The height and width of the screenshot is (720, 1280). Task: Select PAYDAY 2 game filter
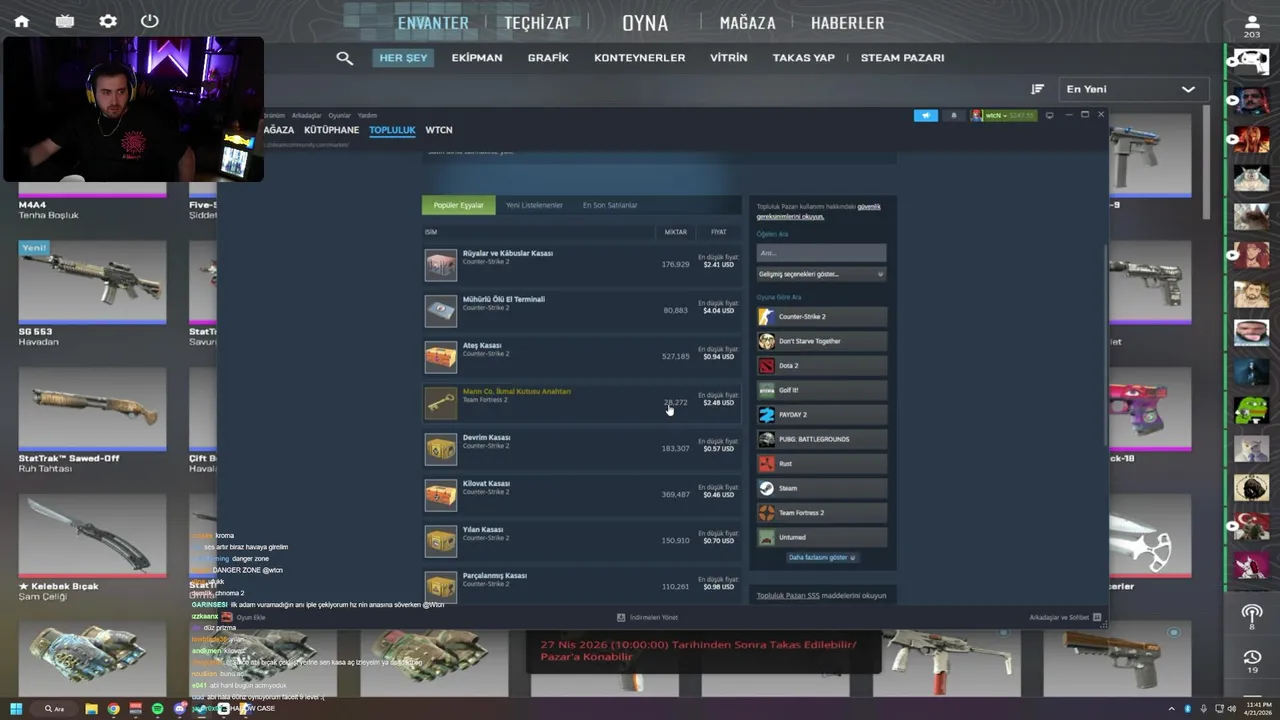[822, 415]
